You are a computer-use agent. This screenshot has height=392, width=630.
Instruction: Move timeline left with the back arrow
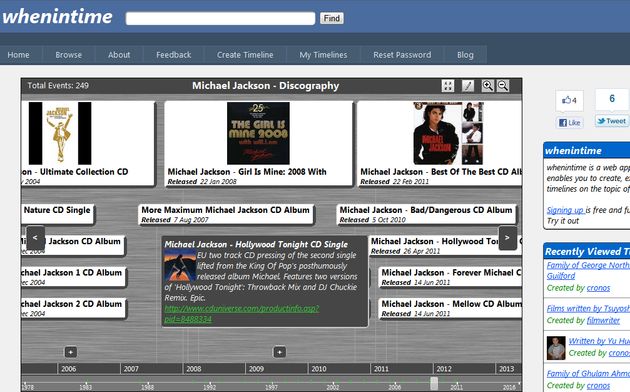tap(35, 238)
